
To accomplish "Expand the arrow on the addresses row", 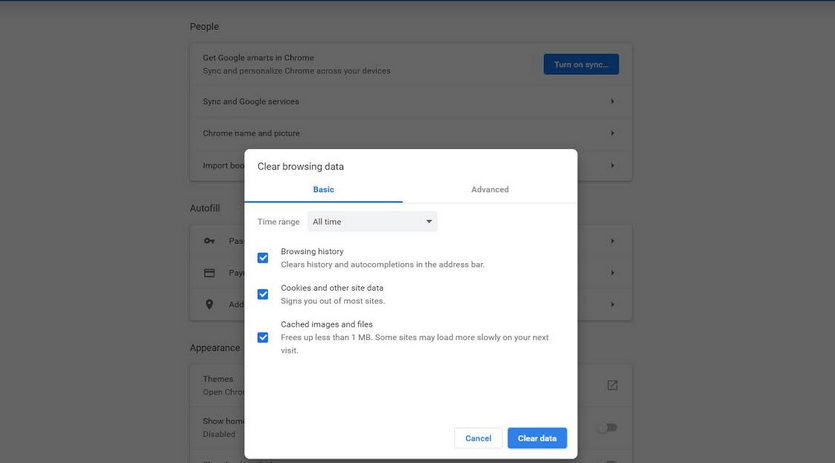I will pos(612,304).
